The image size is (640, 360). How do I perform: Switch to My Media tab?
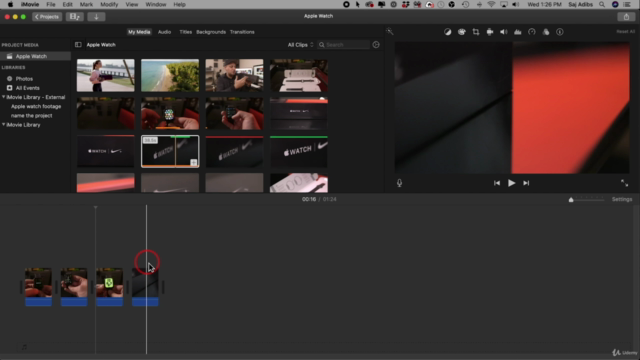pos(139,32)
